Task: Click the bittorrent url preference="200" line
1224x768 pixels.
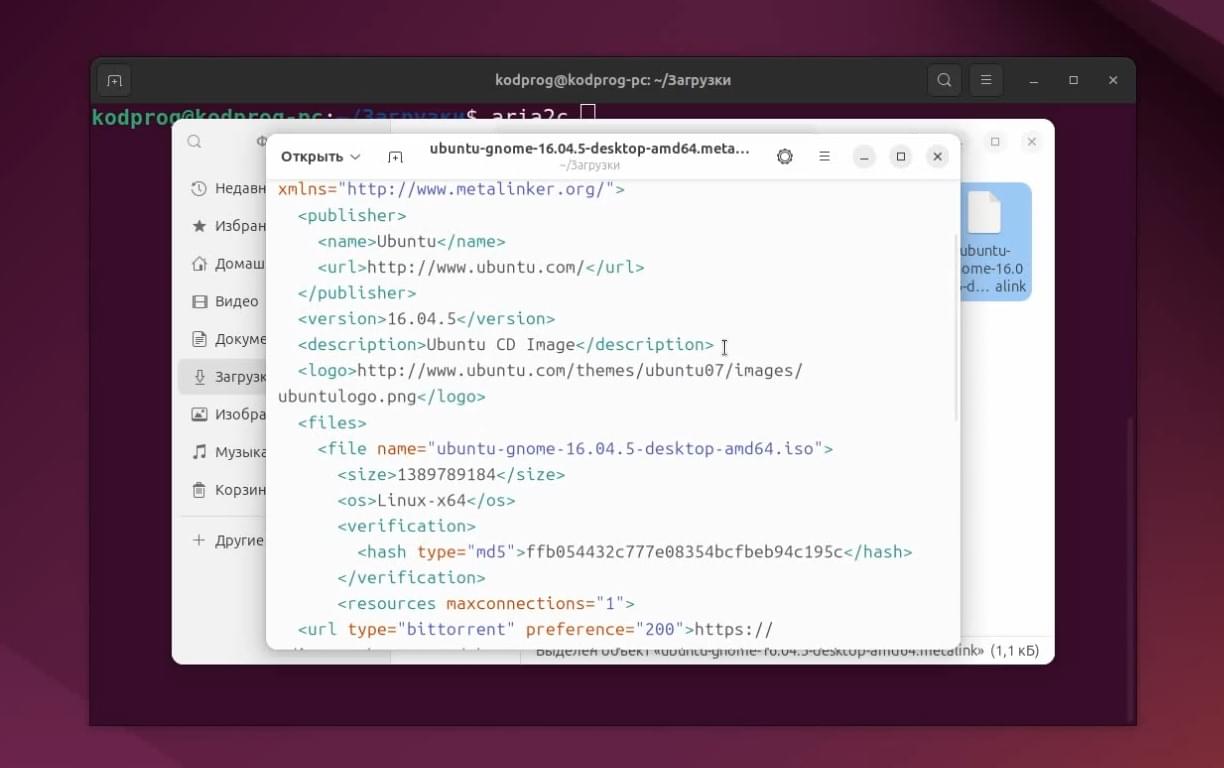Action: pos(535,630)
